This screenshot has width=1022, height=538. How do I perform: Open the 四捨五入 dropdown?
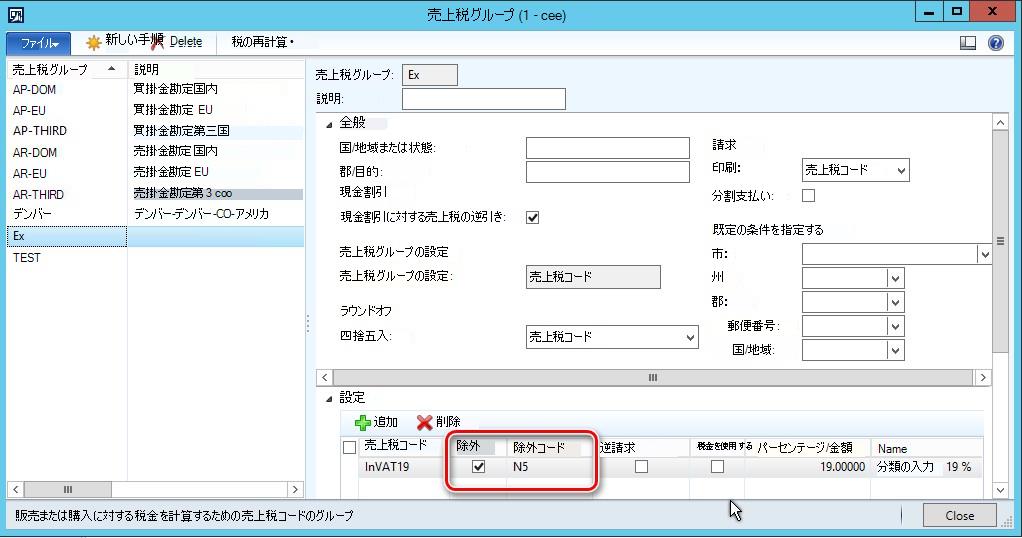[690, 338]
